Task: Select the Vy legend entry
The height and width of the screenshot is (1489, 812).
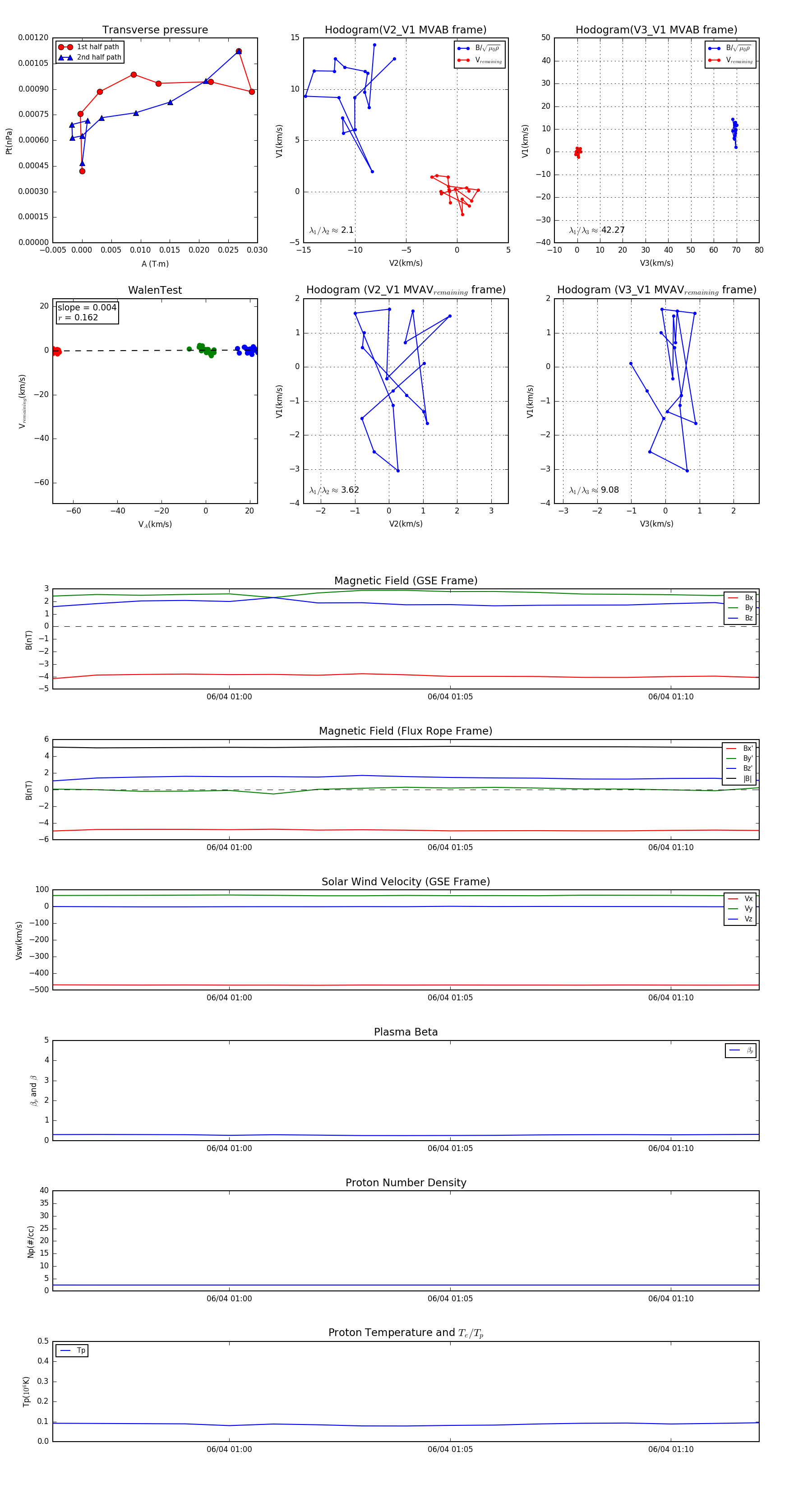Action: 740,909
